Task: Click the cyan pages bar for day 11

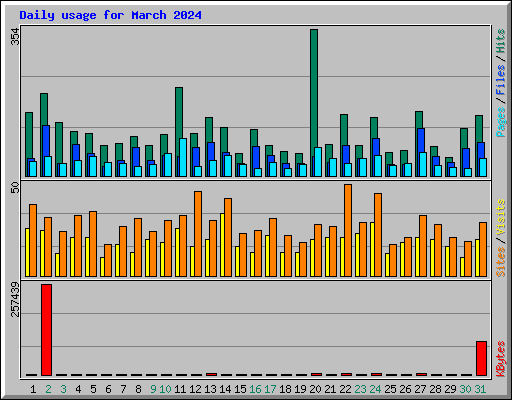Action: [x=183, y=157]
